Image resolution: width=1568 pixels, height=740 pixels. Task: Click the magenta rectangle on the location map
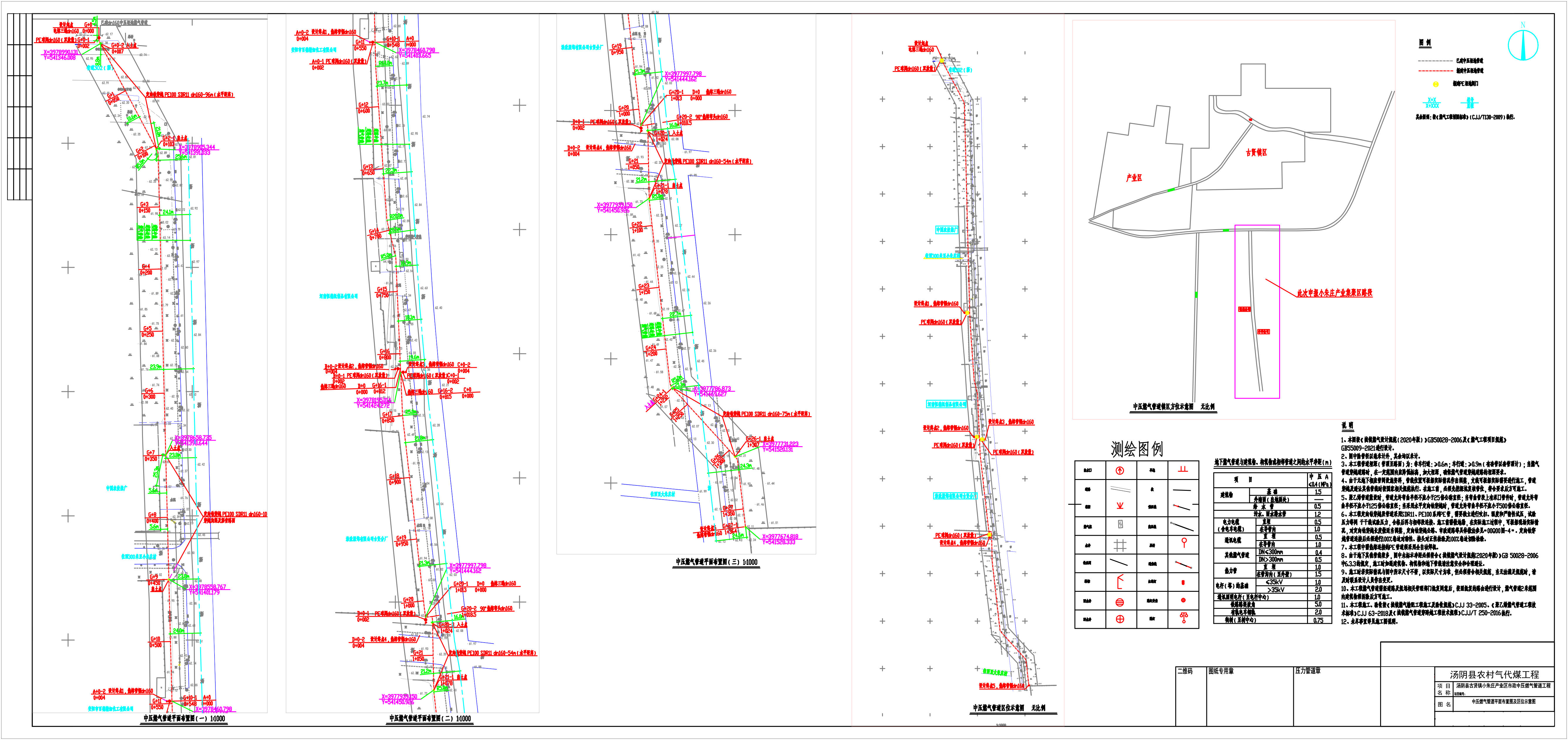[1257, 311]
